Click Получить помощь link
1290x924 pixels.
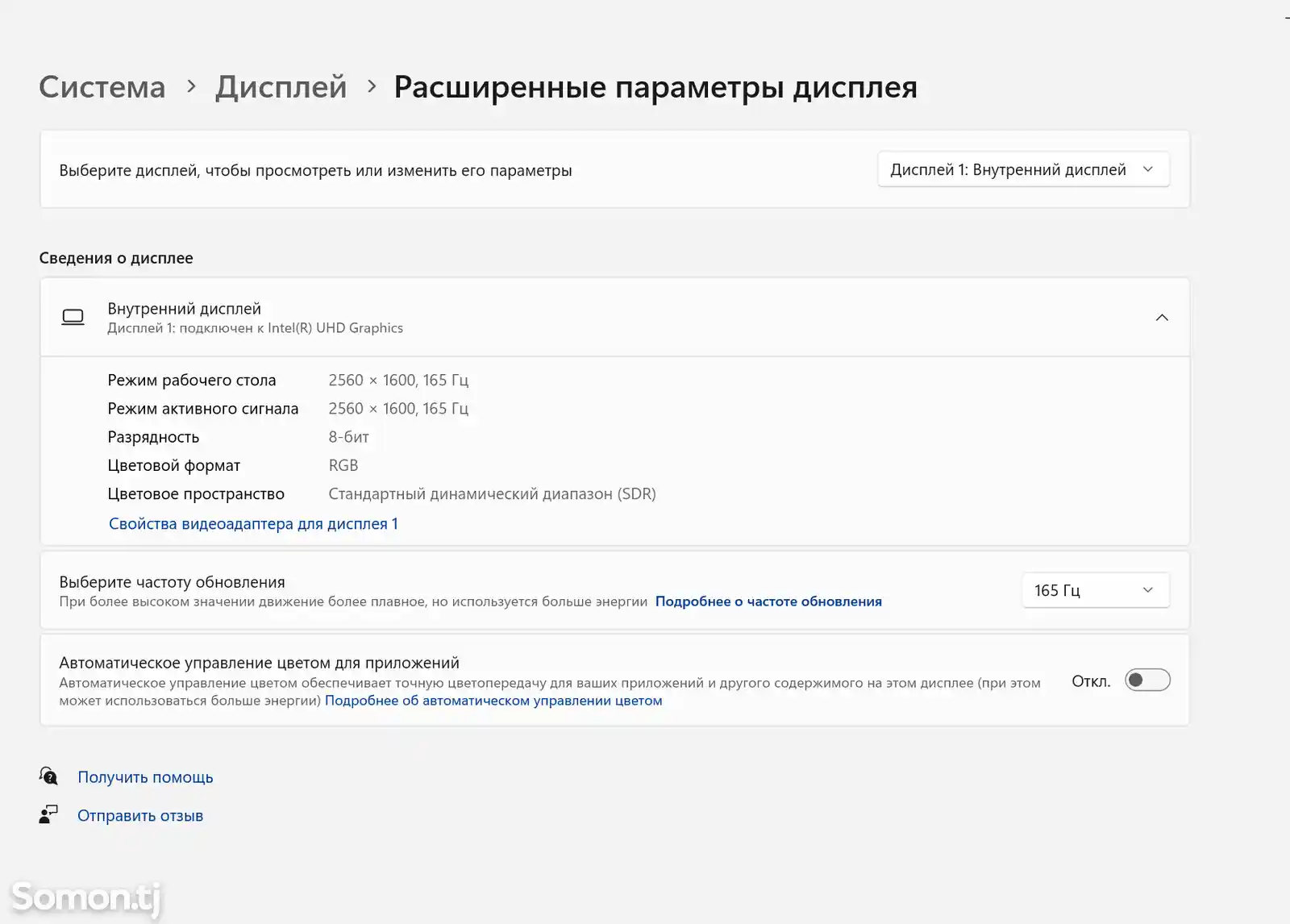pos(145,777)
